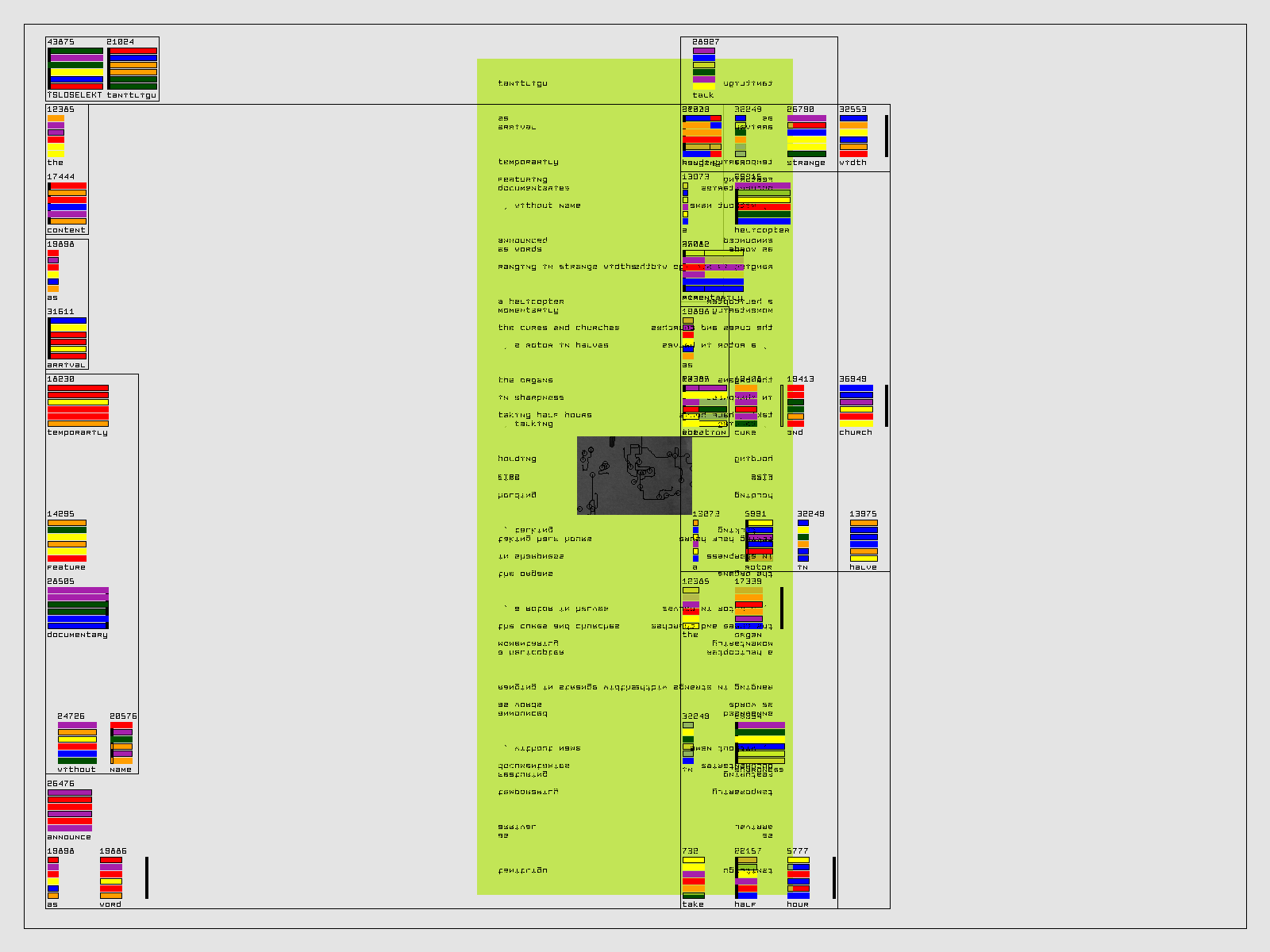Image resolution: width=1270 pixels, height=952 pixels.
Task: Select the 'width' color block 32553
Action: tap(853, 136)
